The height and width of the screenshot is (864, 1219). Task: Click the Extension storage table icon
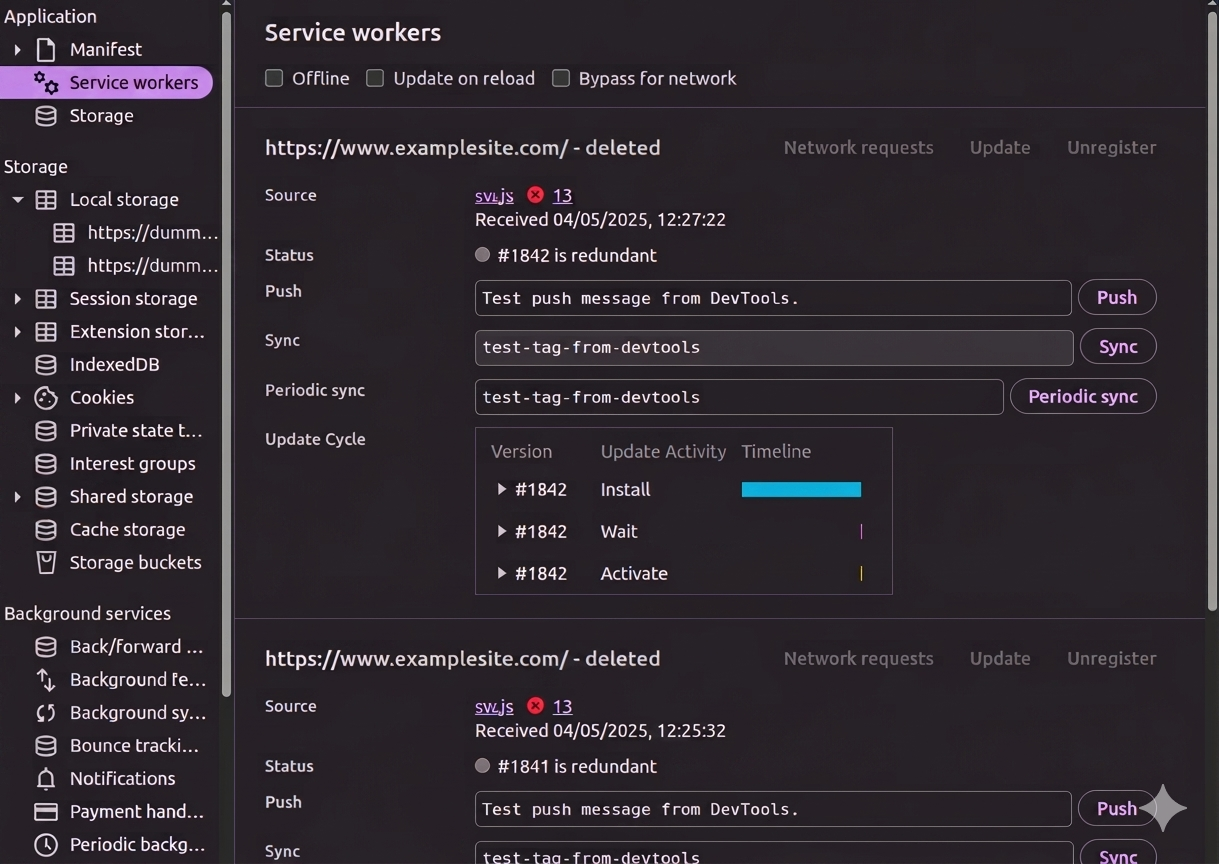point(46,331)
